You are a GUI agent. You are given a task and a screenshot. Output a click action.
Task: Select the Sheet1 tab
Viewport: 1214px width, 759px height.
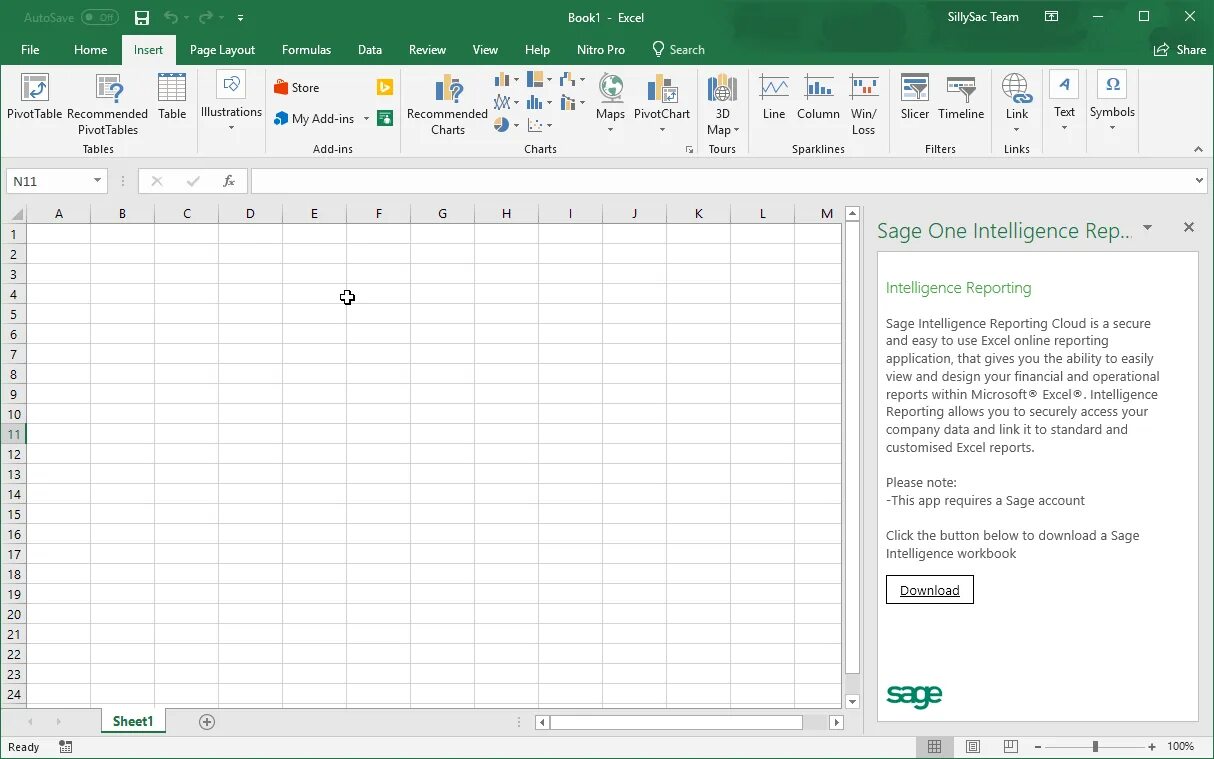[x=133, y=721]
